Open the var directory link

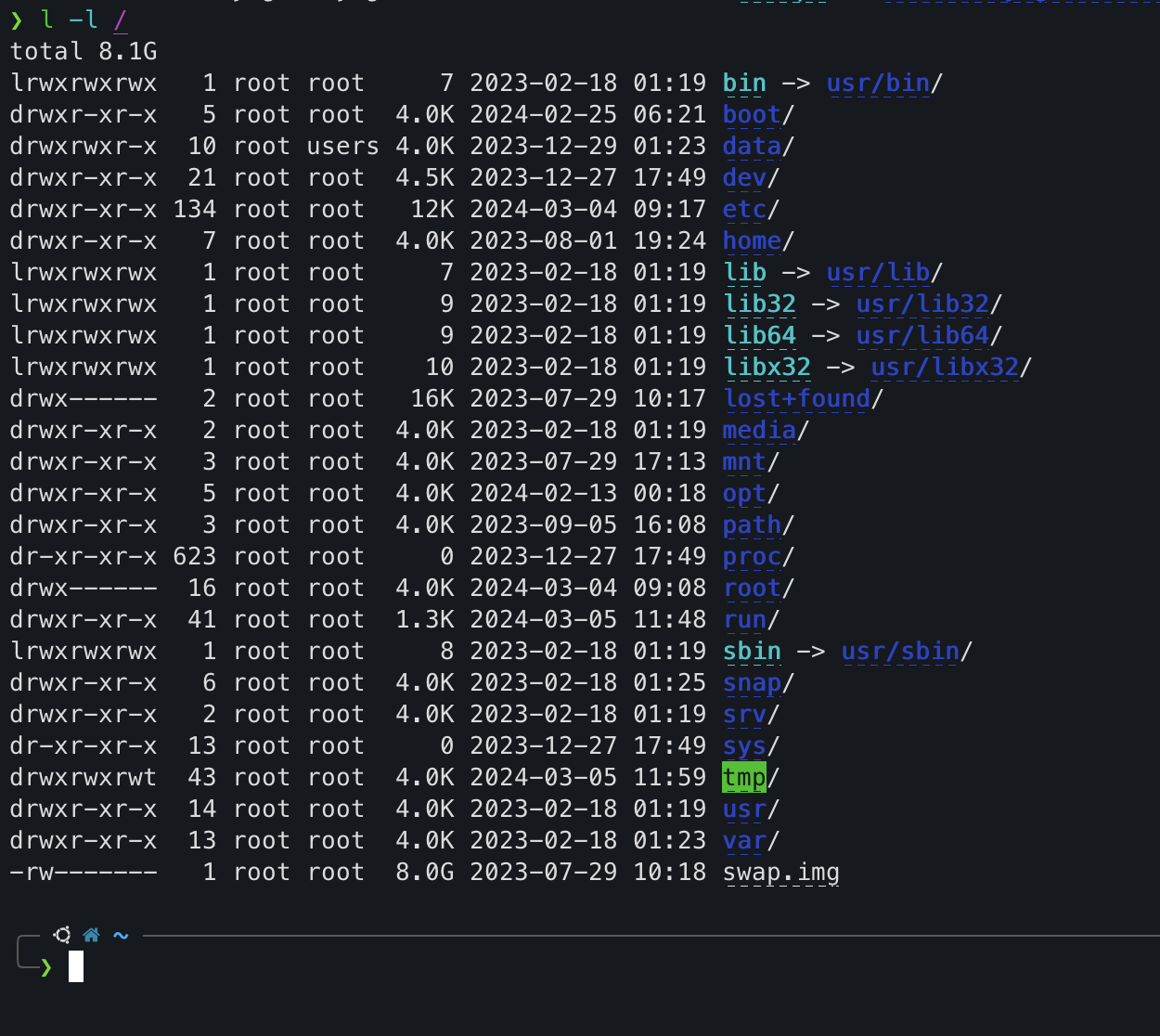(x=744, y=841)
